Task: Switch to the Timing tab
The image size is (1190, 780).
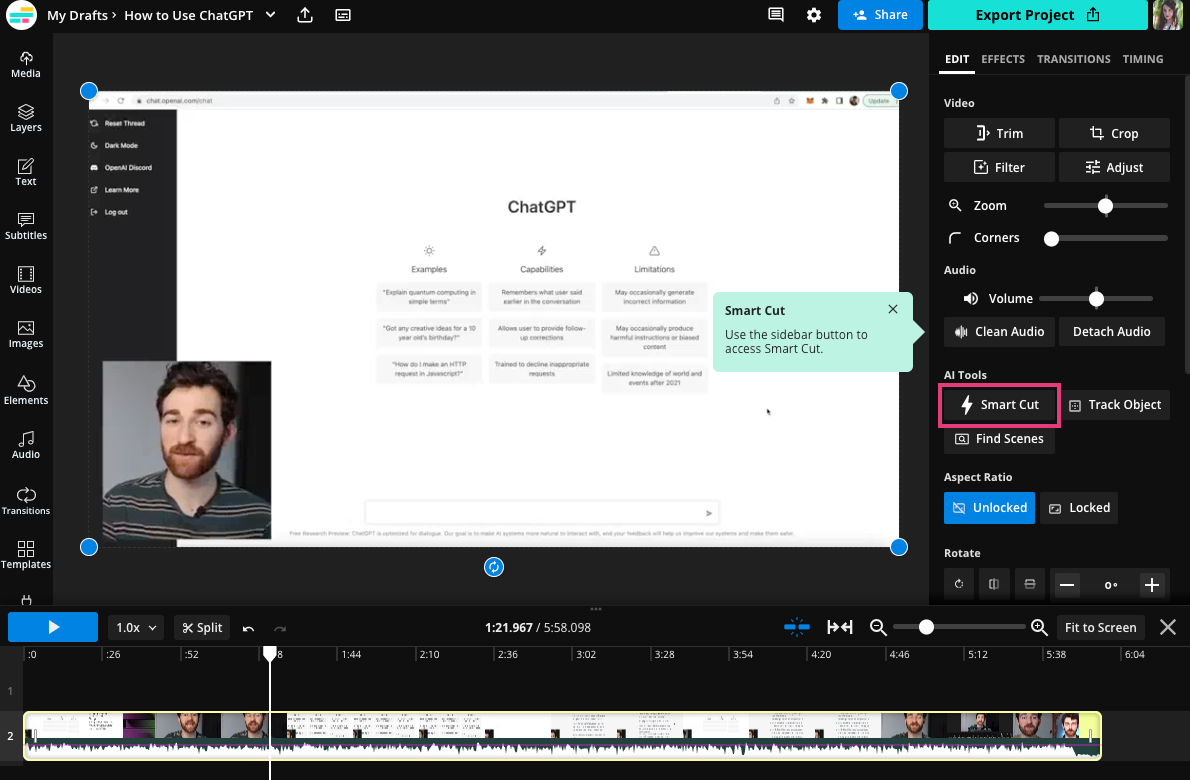Action: point(1142,59)
